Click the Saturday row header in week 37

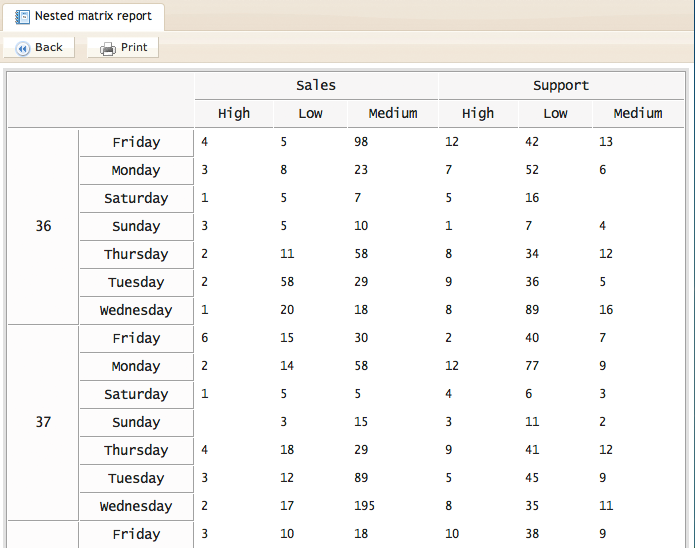[x=136, y=394]
